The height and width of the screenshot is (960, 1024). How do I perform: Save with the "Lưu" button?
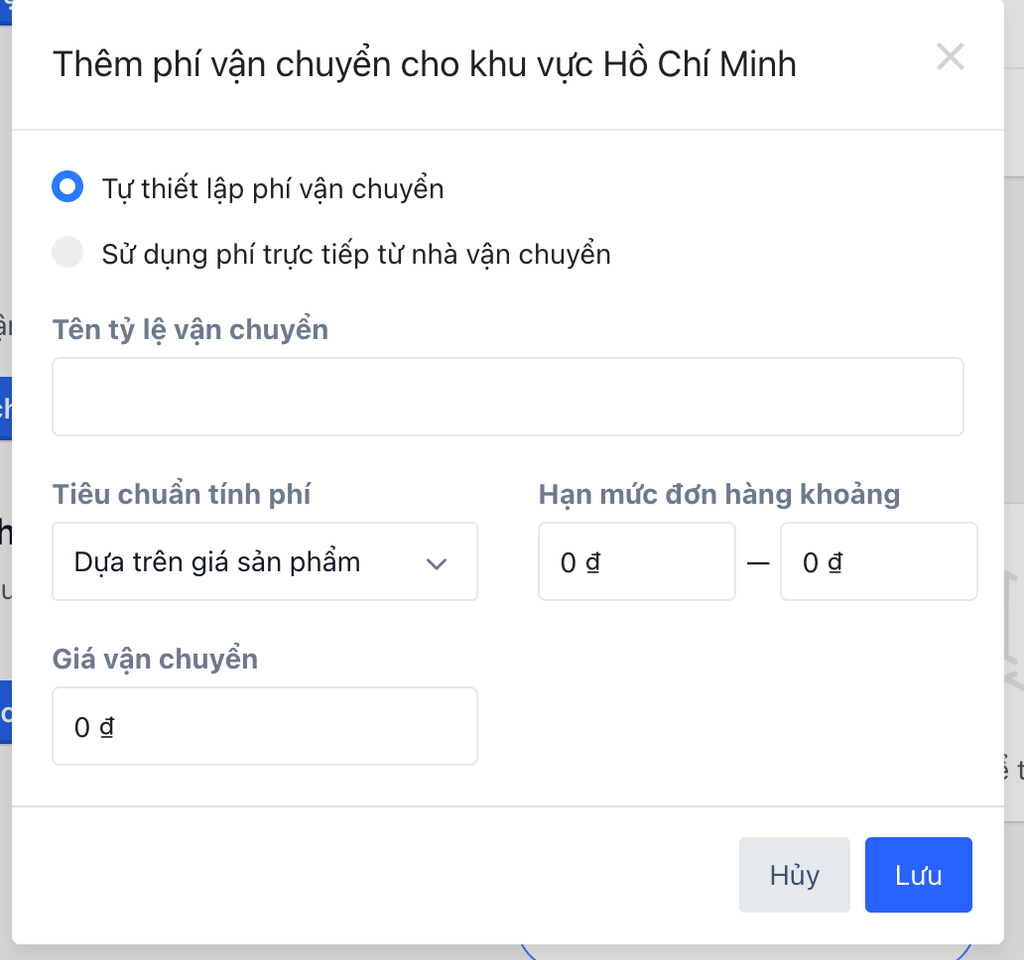tap(918, 875)
